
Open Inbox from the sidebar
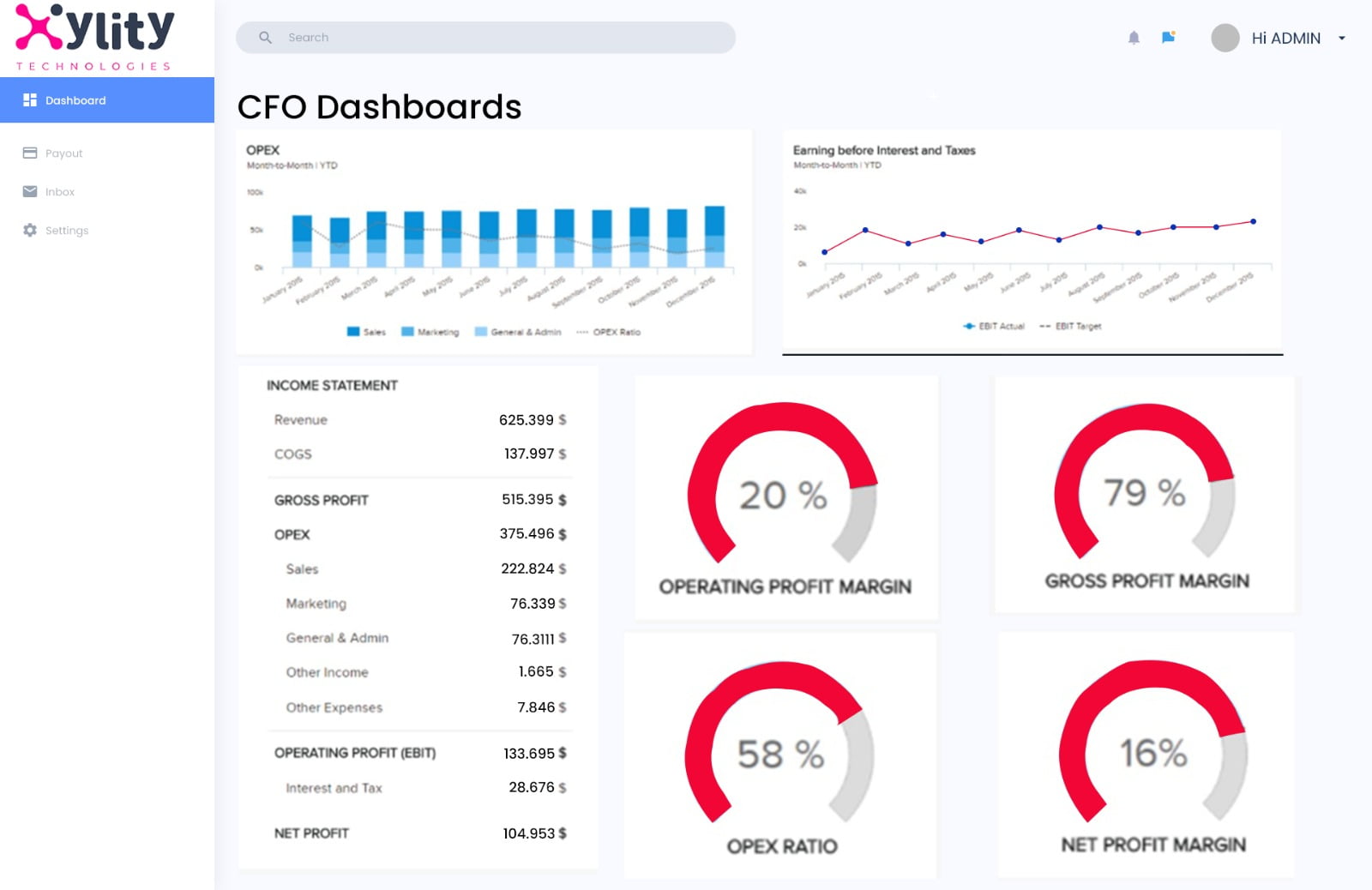[x=60, y=191]
